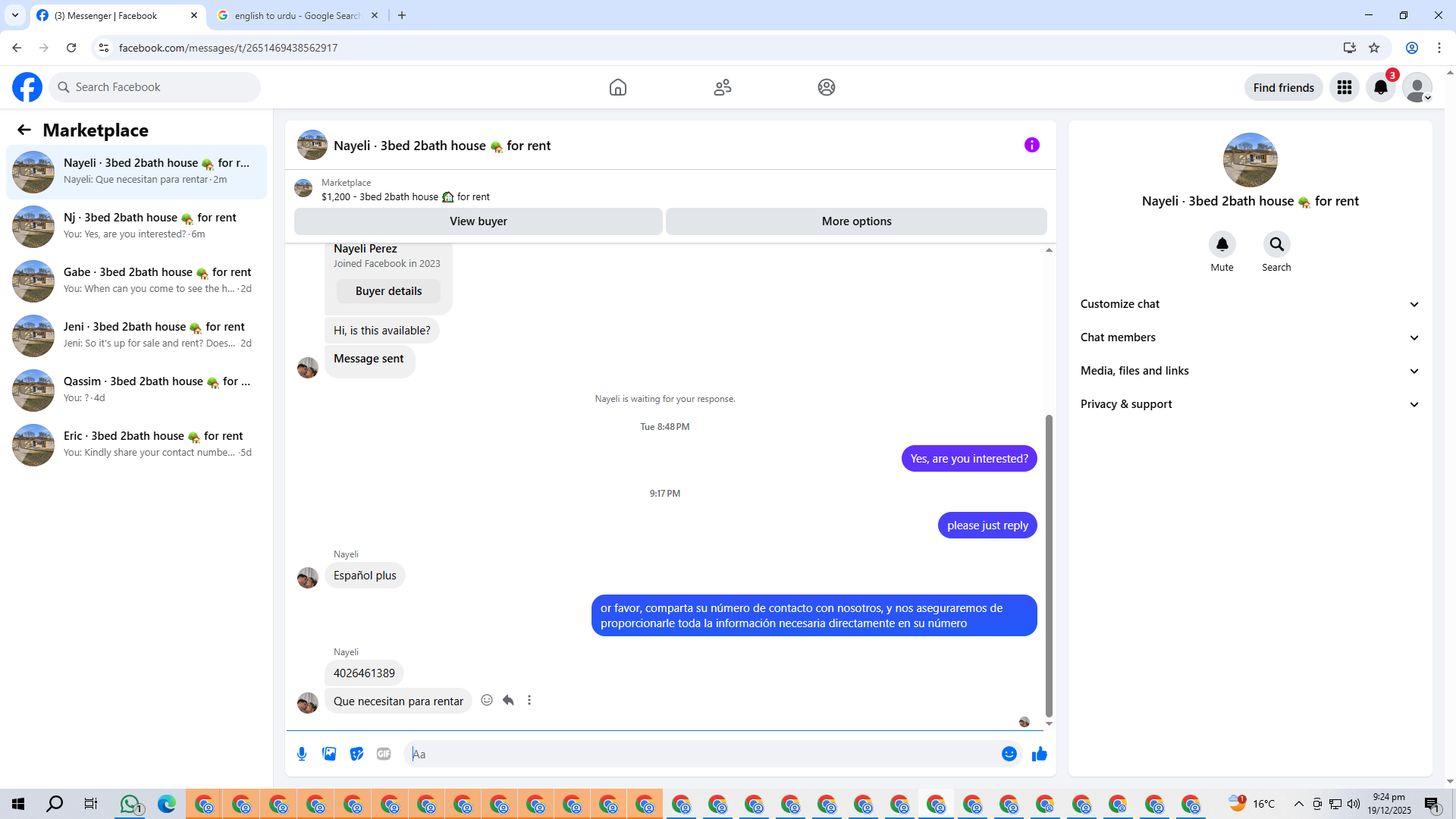Mute this conversation with the bell
1456x819 pixels.
tap(1222, 244)
